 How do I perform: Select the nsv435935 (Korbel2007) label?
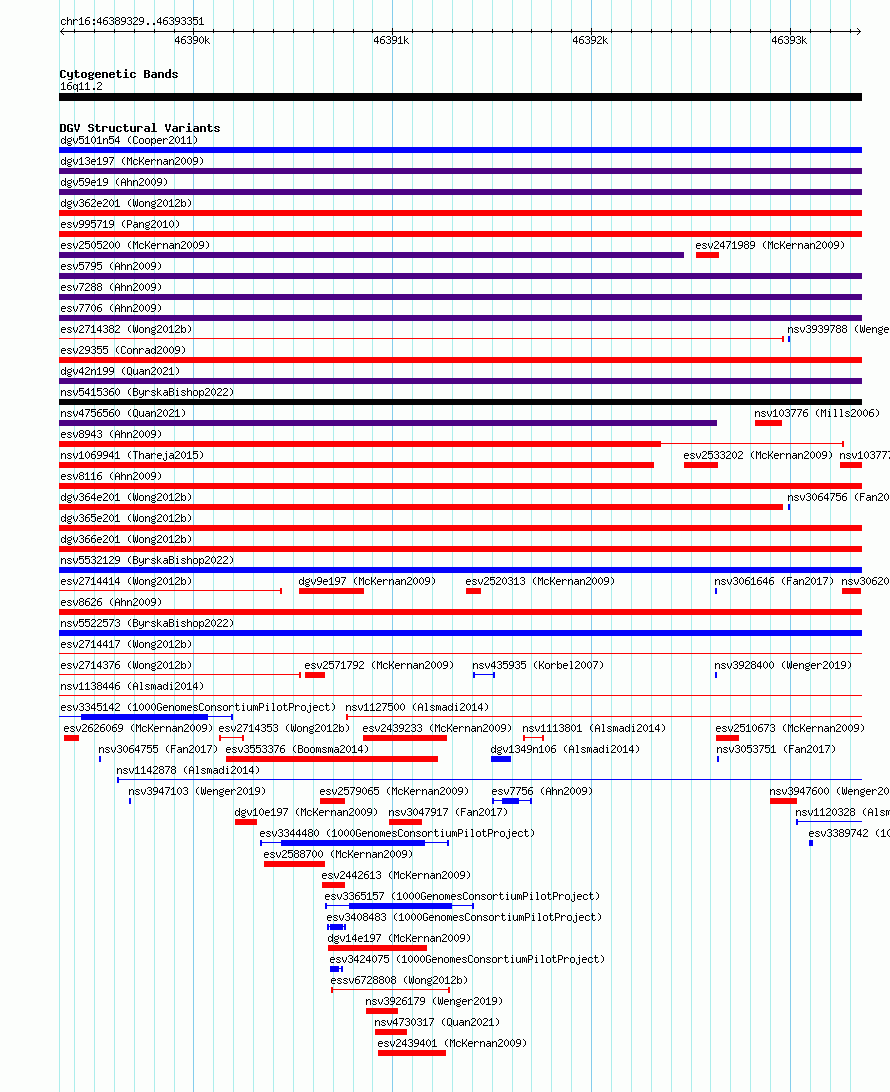pos(538,665)
